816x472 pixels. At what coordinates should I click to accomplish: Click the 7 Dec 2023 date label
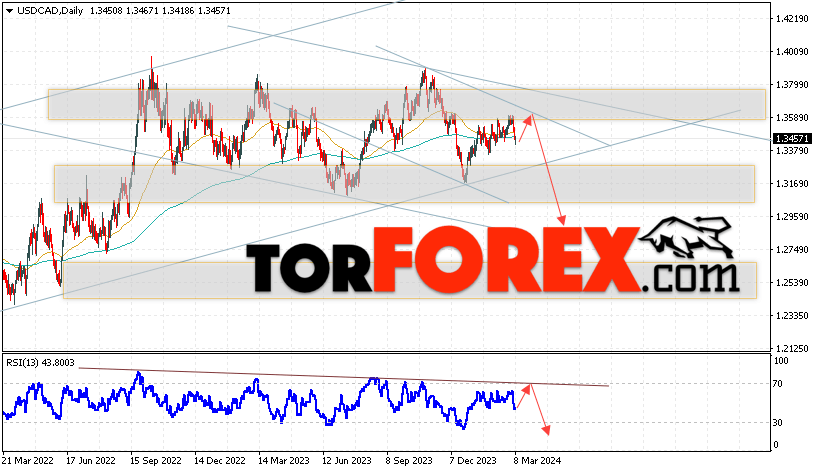473,461
